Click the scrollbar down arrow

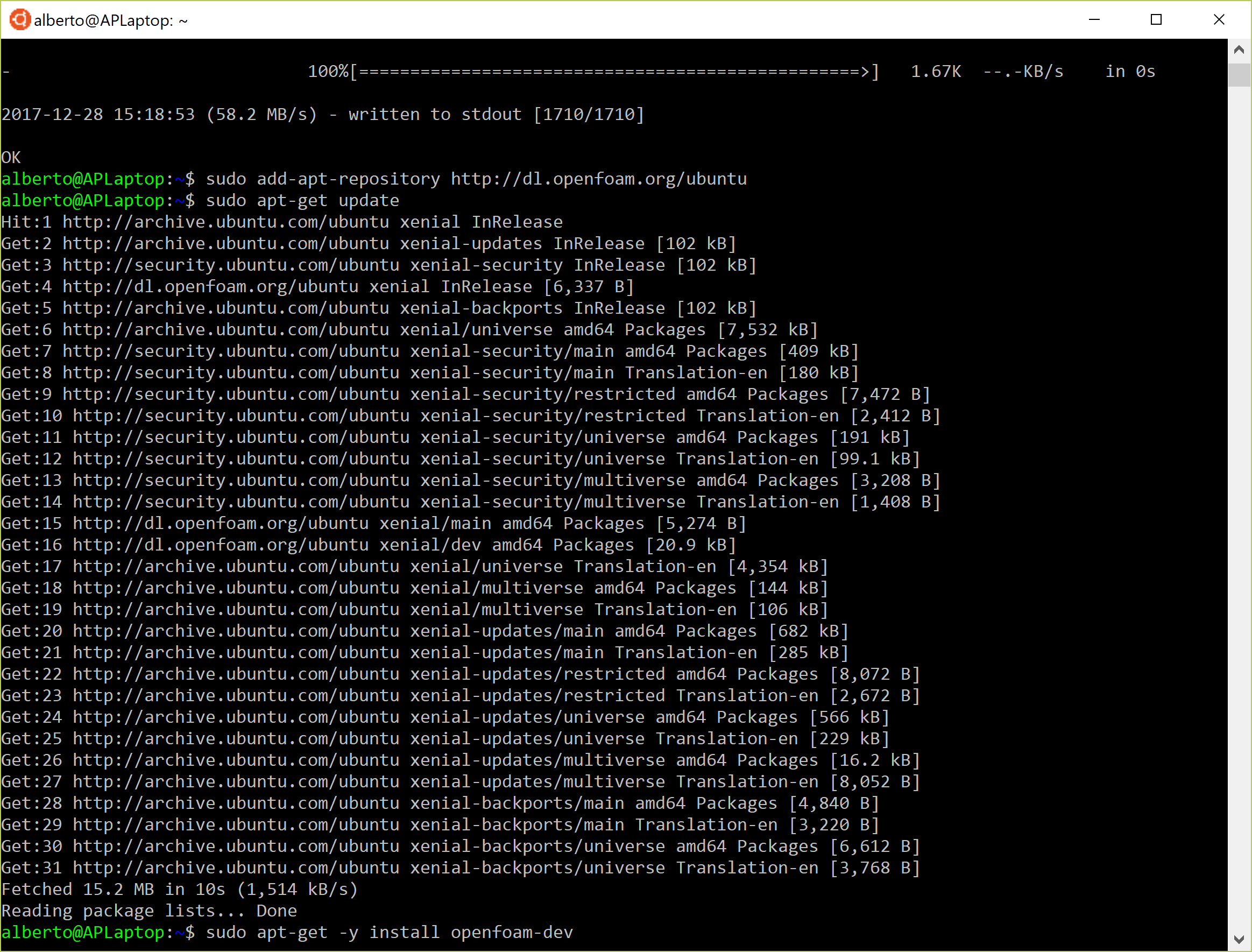click(1239, 940)
